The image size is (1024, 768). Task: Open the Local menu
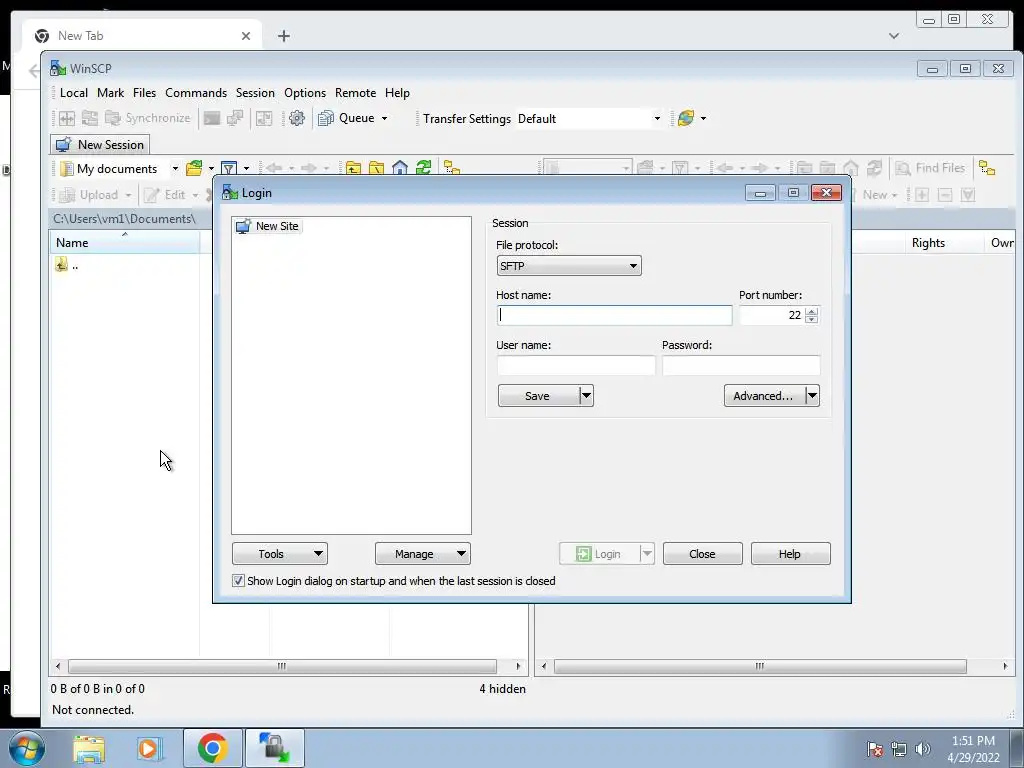pyautogui.click(x=74, y=93)
